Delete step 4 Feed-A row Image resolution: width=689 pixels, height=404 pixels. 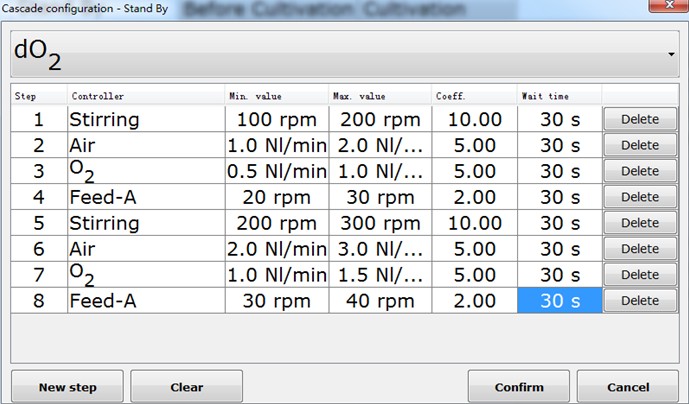coord(640,197)
